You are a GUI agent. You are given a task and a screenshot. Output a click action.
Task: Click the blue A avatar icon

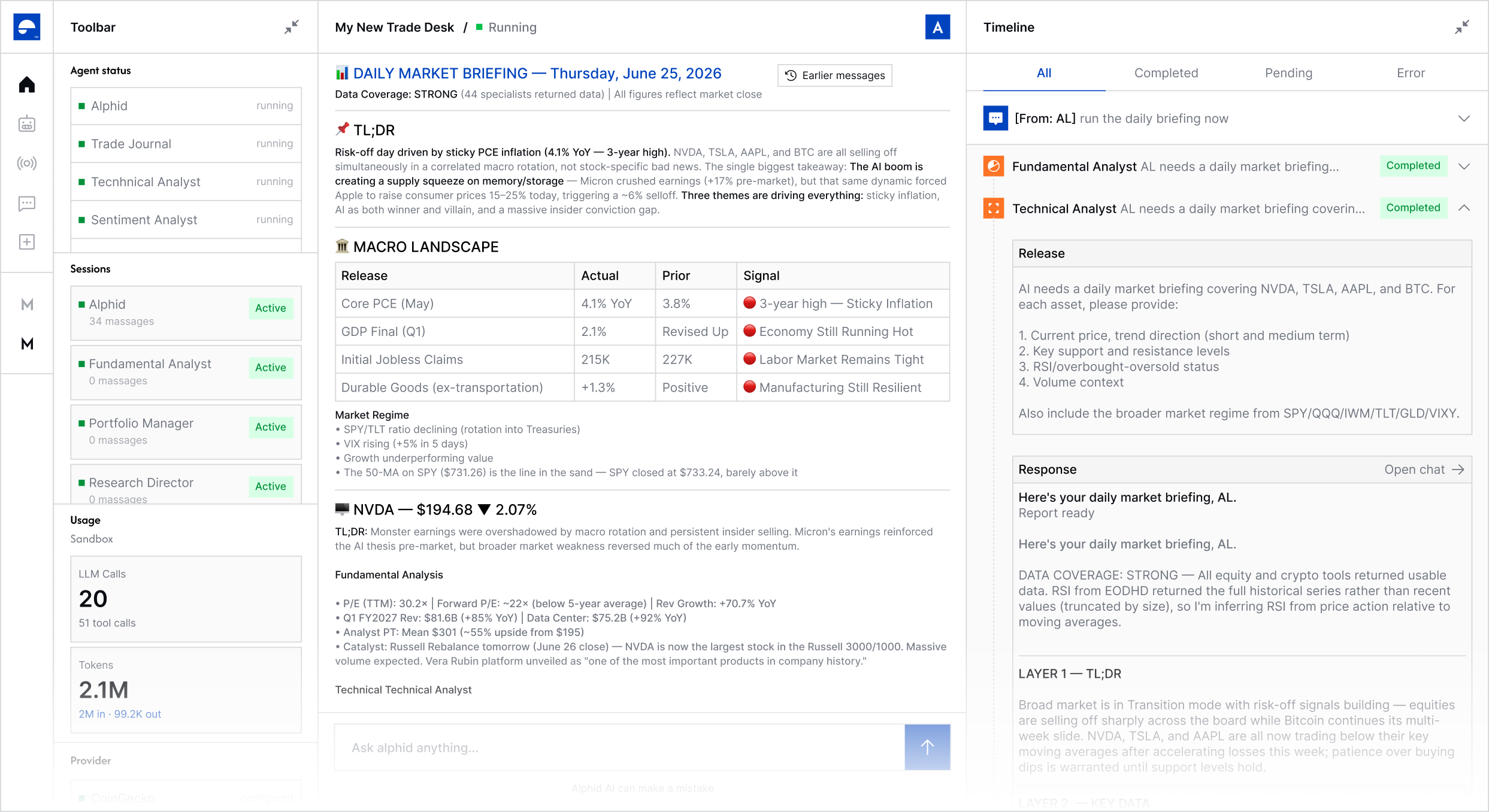click(937, 27)
